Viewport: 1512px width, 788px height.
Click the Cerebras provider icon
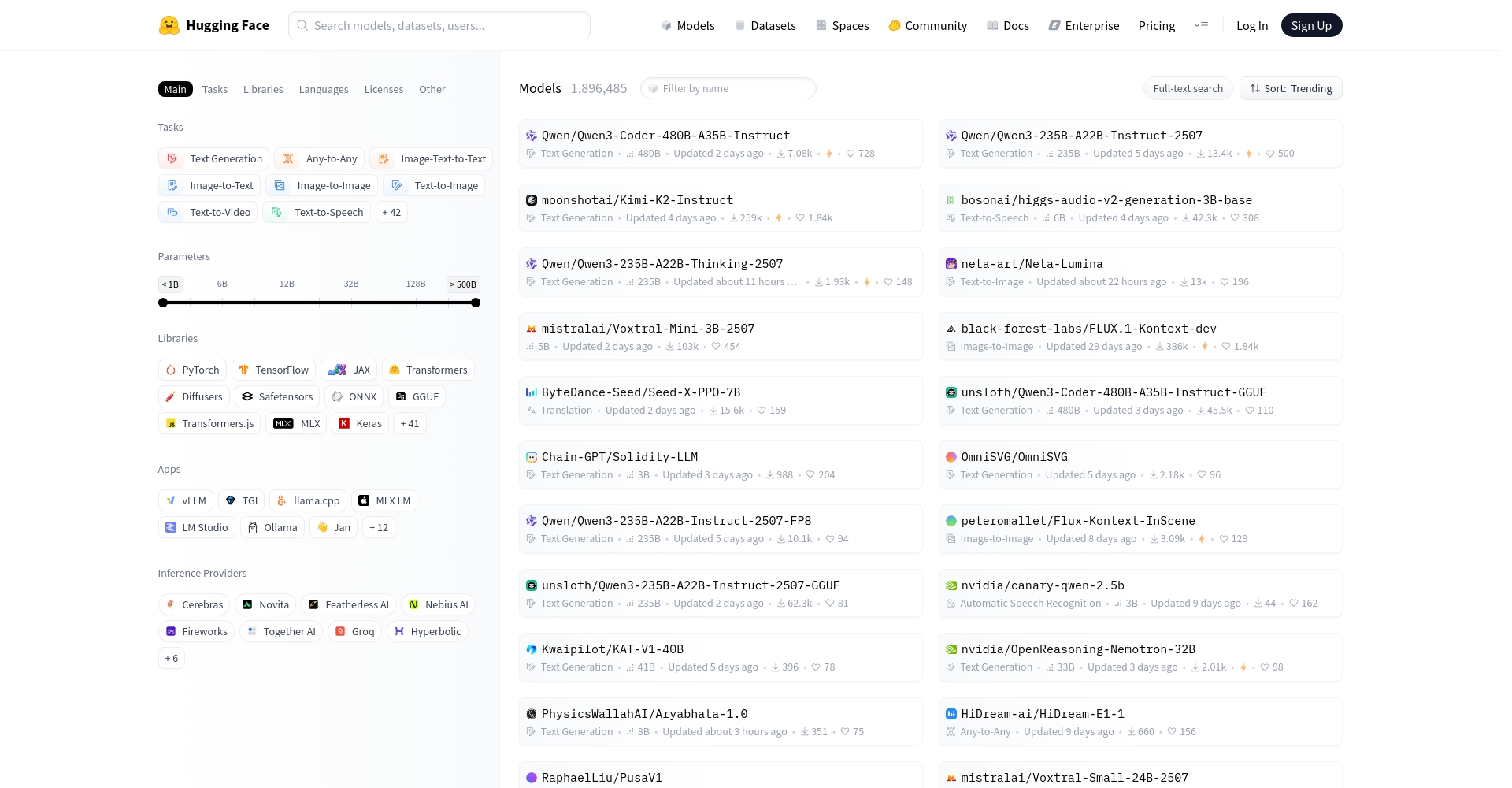171,604
